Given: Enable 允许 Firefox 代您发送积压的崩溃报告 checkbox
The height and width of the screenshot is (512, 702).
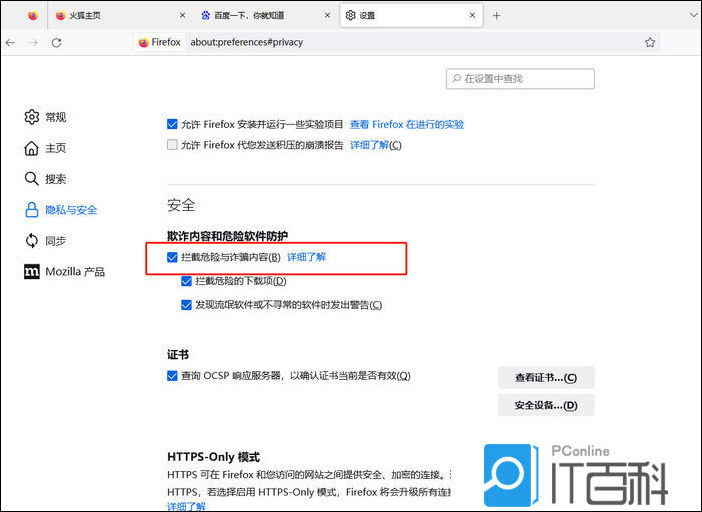Looking at the screenshot, I should click(172, 145).
